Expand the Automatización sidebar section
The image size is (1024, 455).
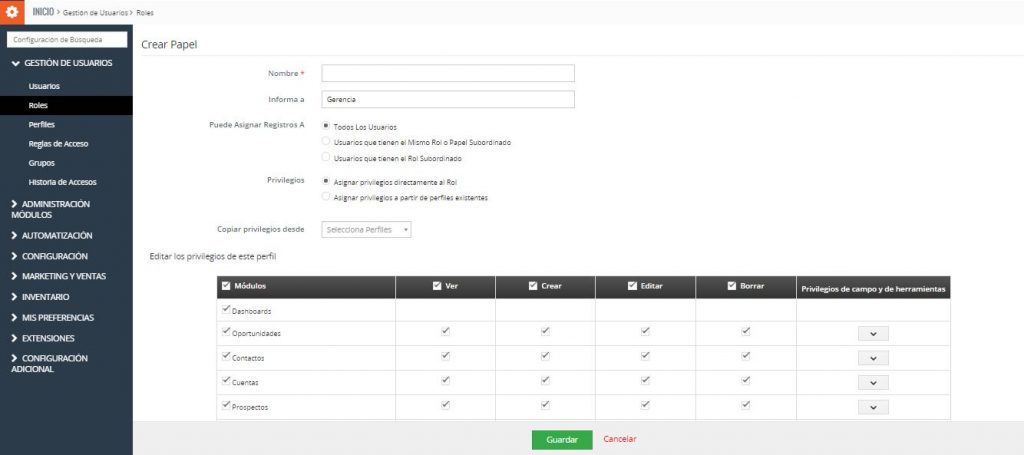click(56, 236)
